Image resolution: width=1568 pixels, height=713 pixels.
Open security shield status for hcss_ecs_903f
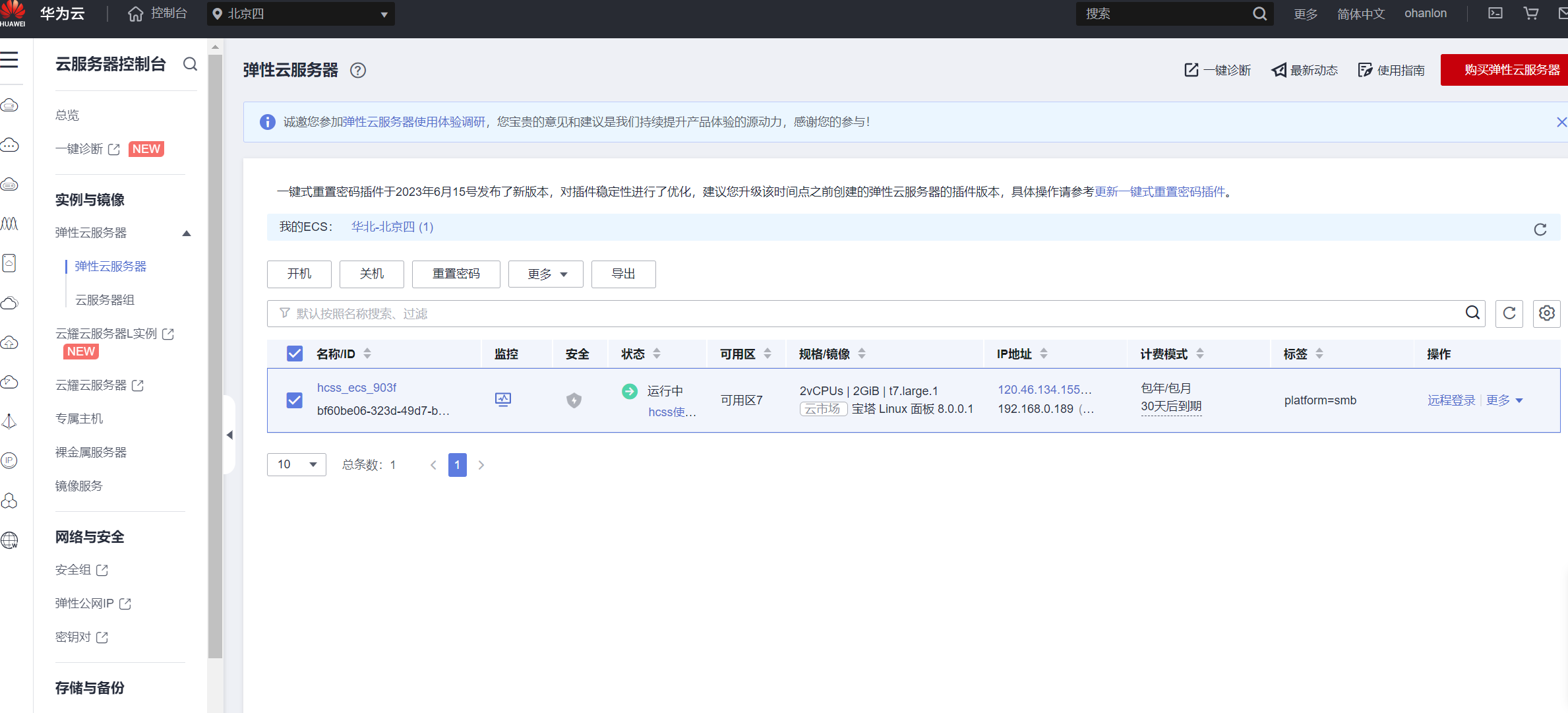tap(574, 400)
